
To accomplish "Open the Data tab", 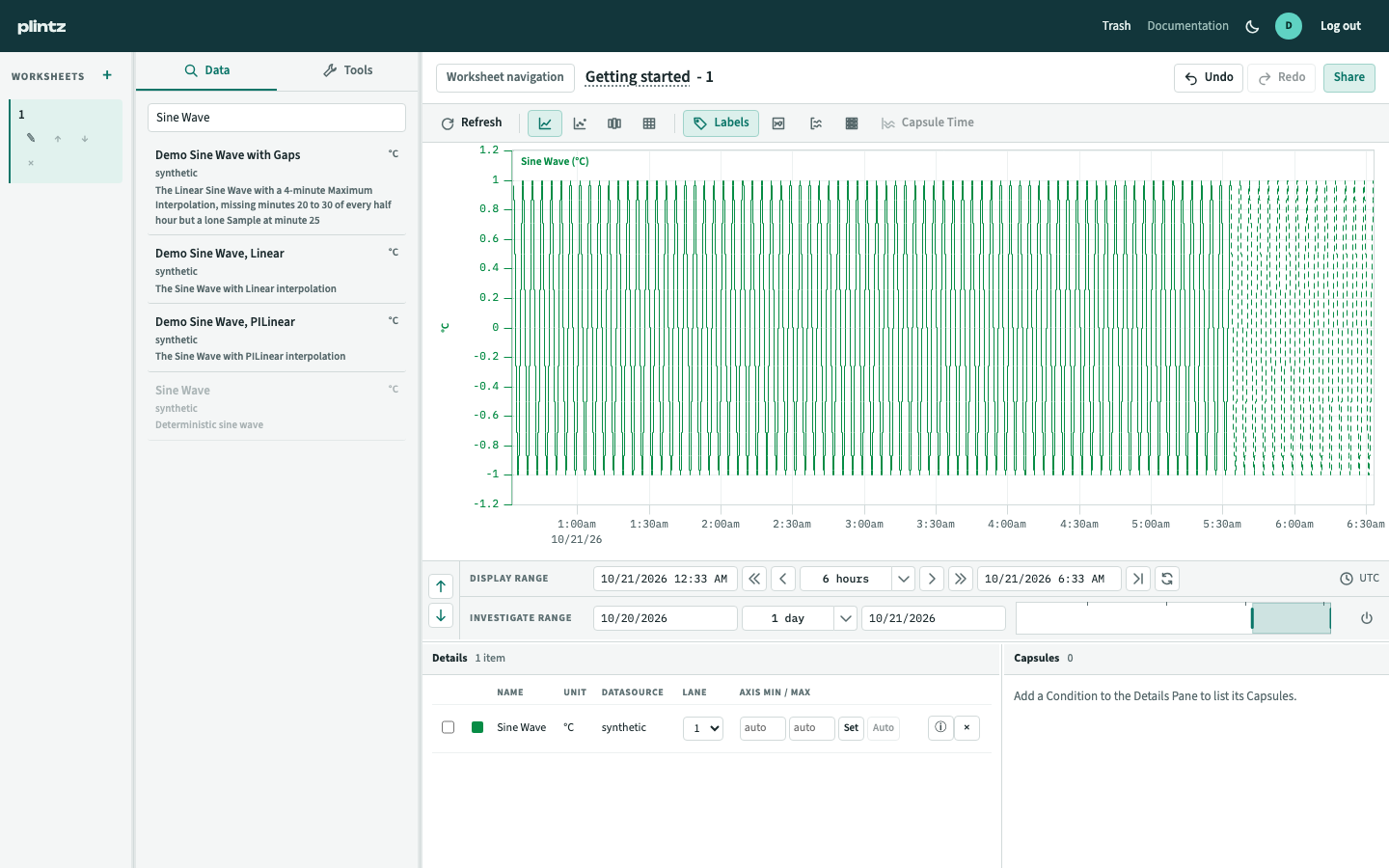I will (206, 70).
